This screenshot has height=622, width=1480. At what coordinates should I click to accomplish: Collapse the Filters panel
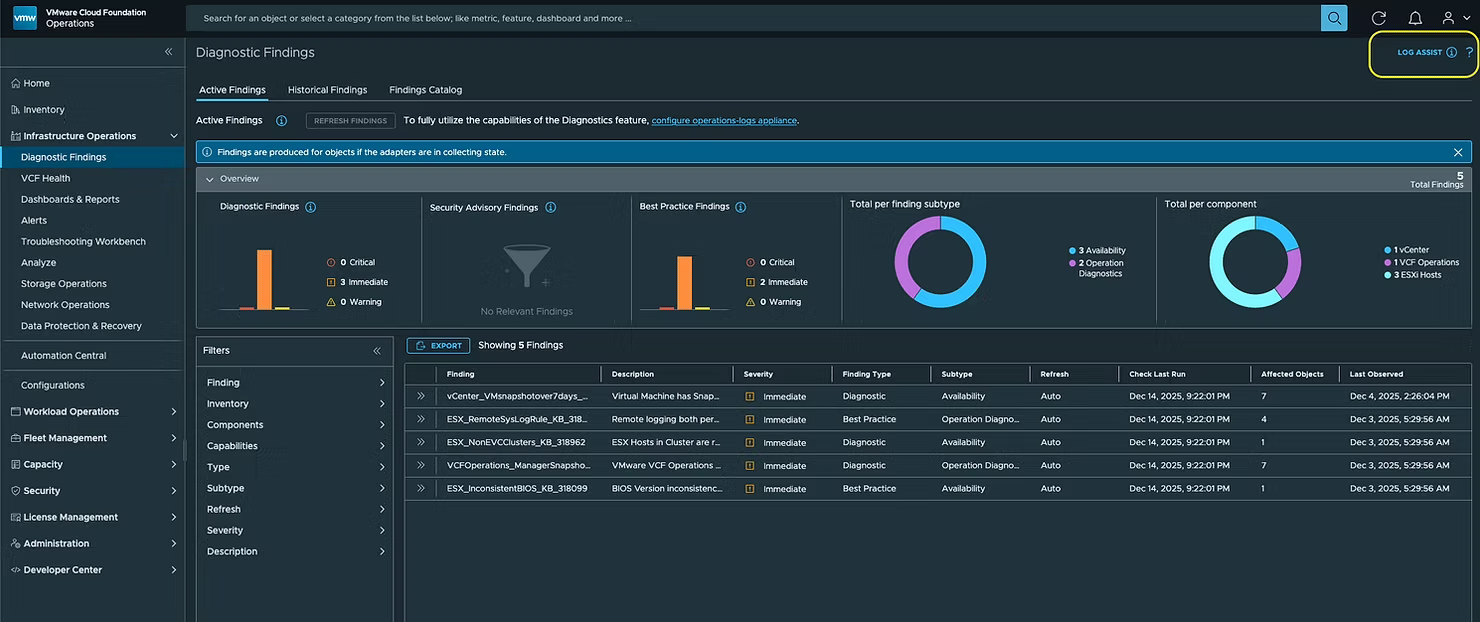(x=377, y=351)
